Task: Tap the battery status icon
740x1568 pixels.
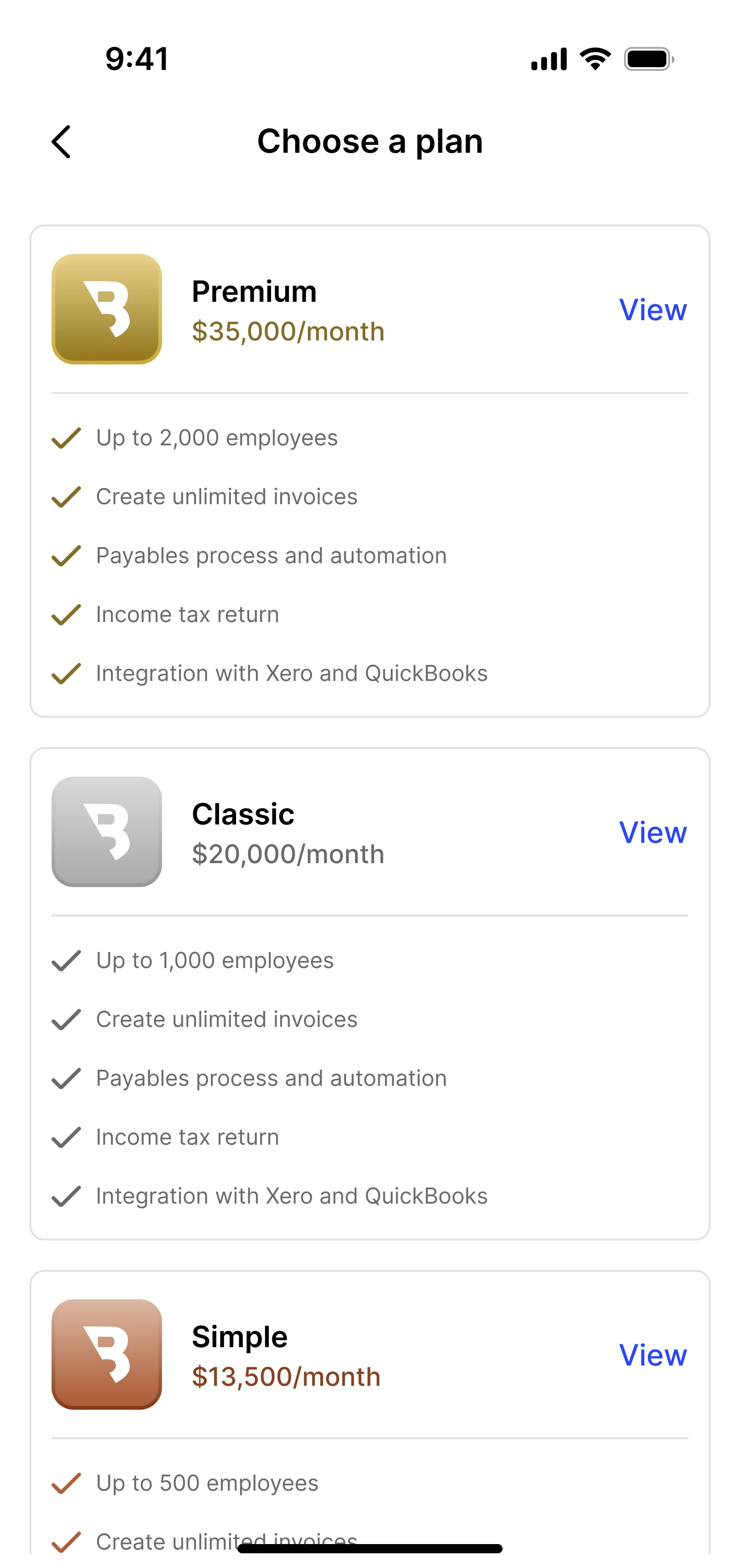Action: 648,59
